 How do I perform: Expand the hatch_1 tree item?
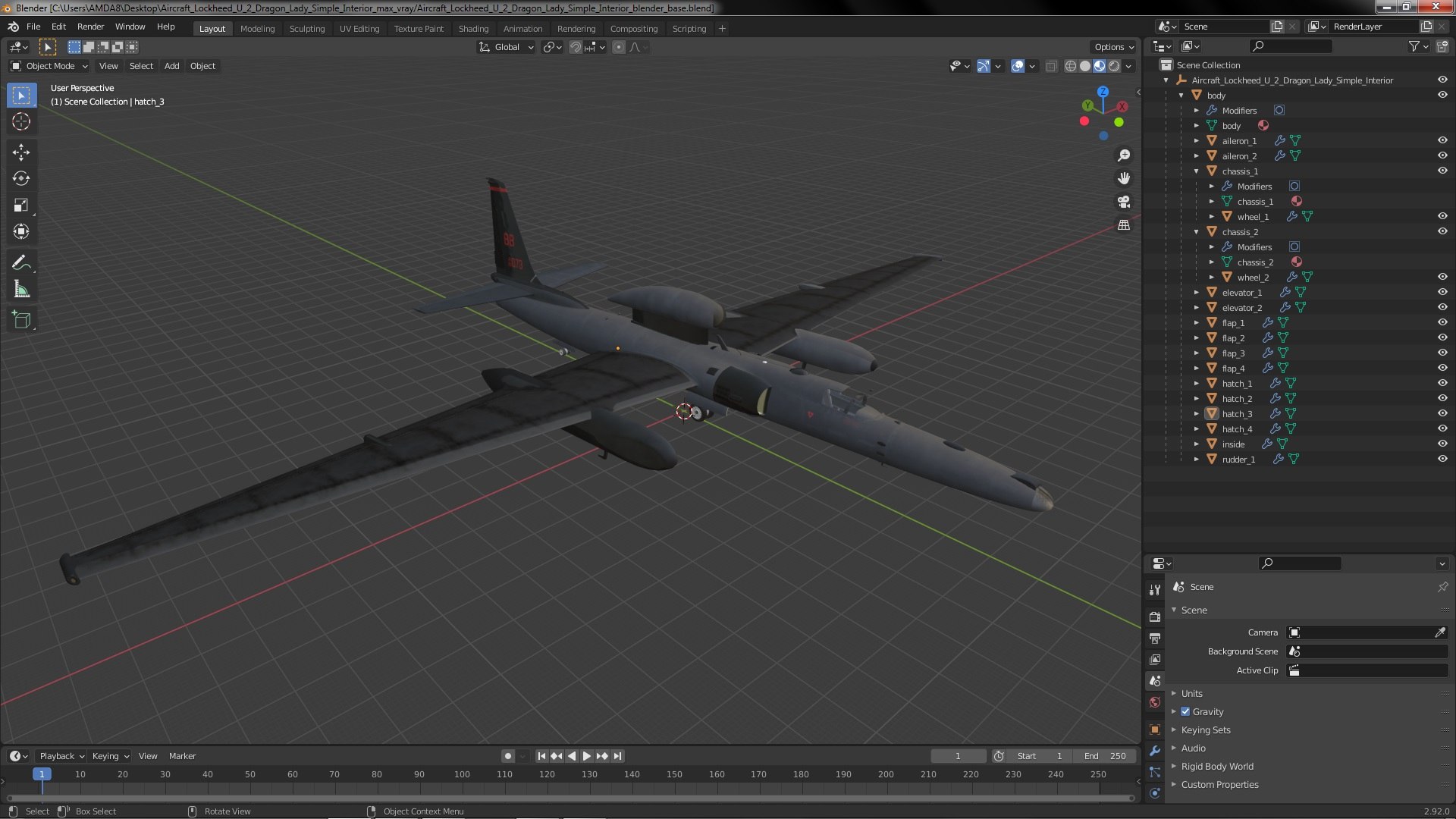(x=1197, y=384)
